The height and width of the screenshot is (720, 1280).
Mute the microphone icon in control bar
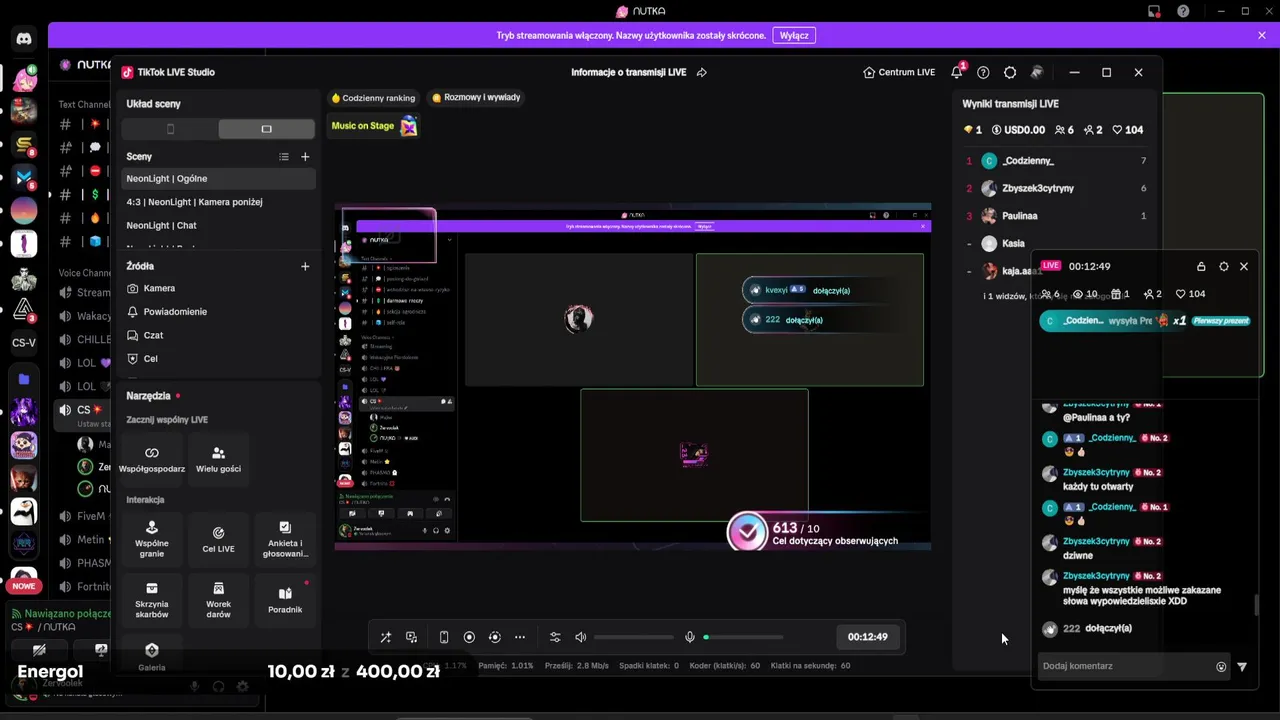[689, 637]
